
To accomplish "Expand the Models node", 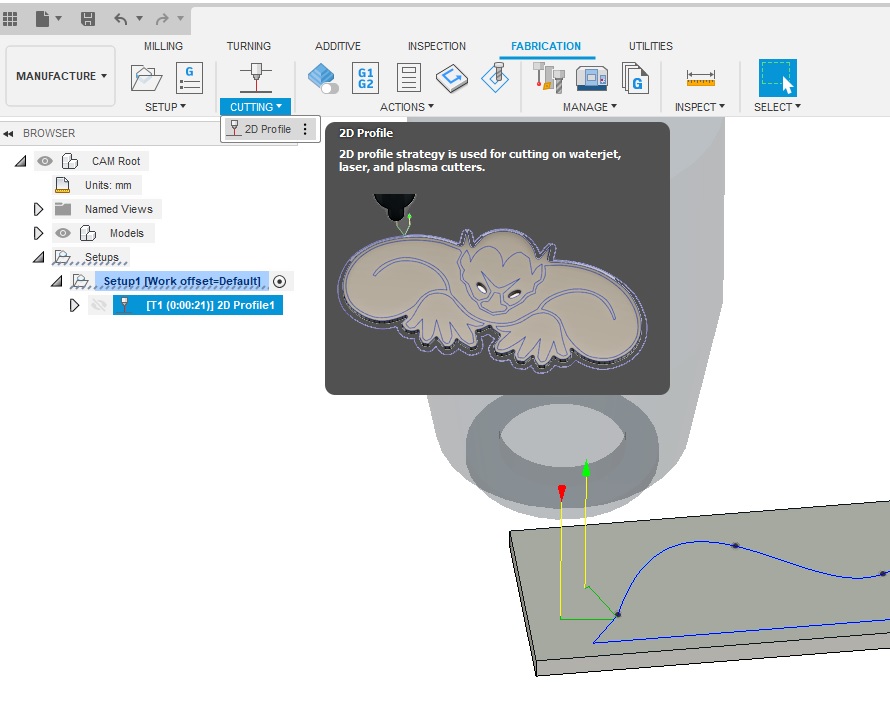I will pyautogui.click(x=39, y=233).
